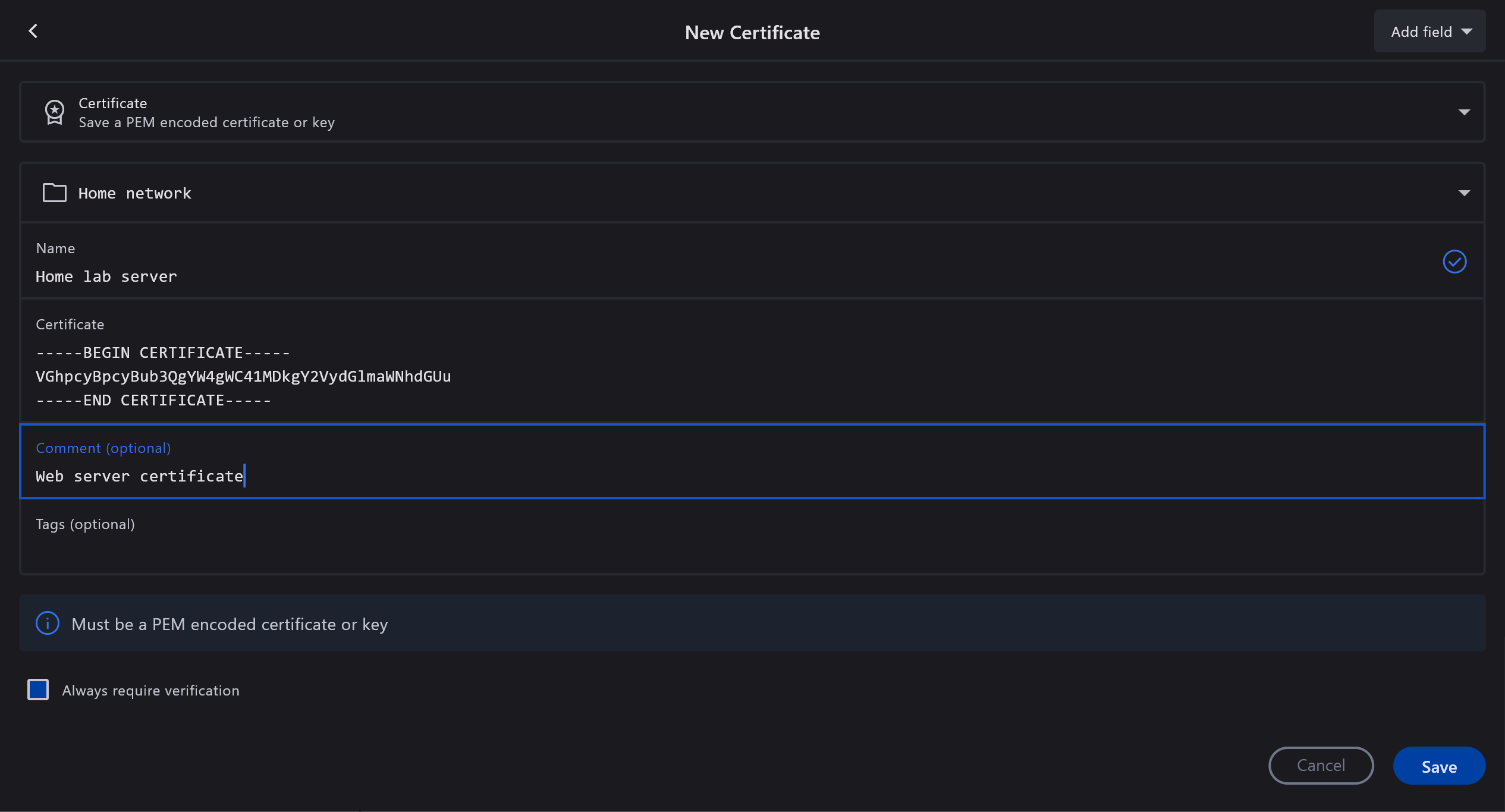
Task: Click the blue checkmark circle icon
Action: pyautogui.click(x=1454, y=262)
